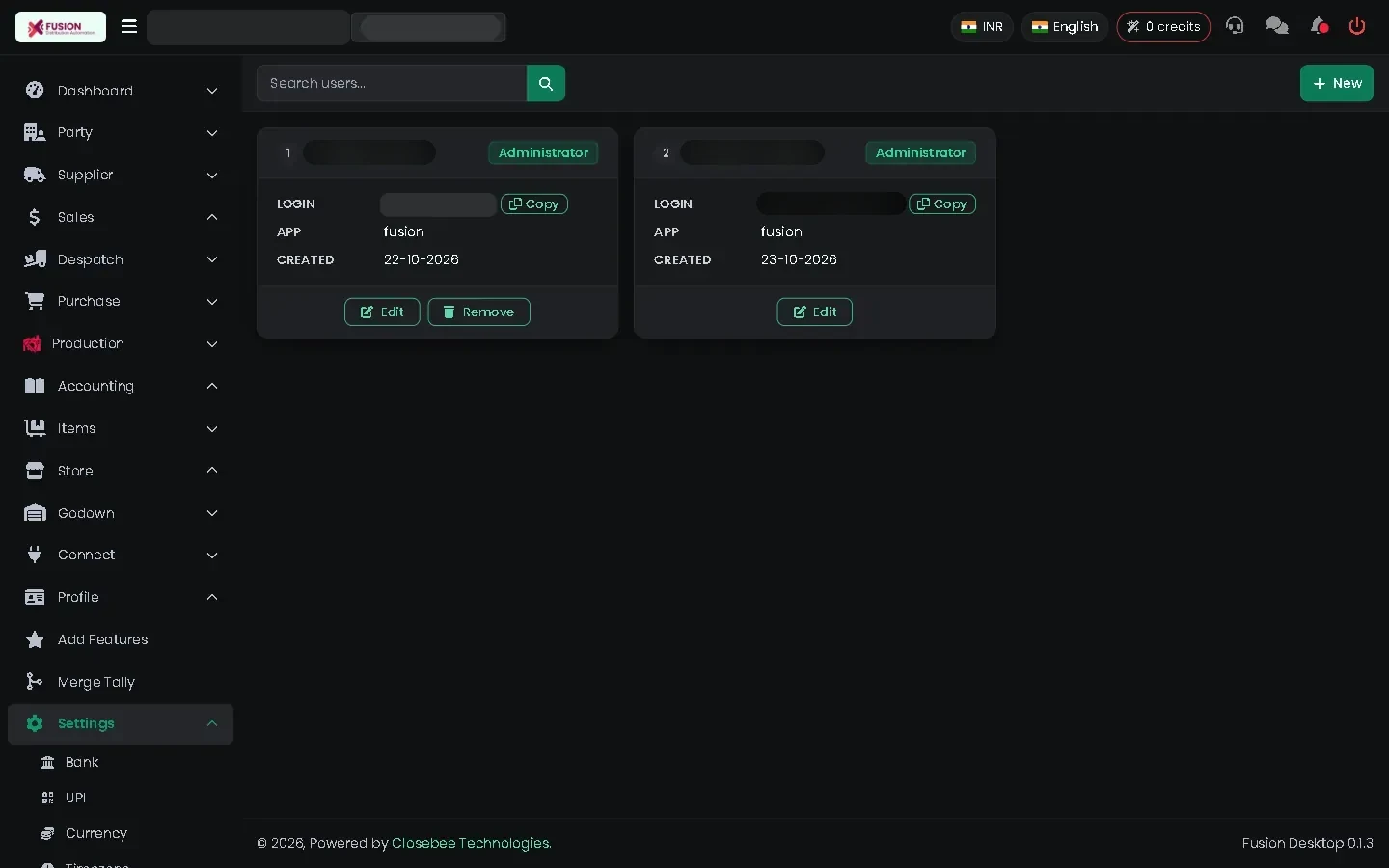Image resolution: width=1389 pixels, height=868 pixels.
Task: Click the New user button
Action: (1337, 83)
